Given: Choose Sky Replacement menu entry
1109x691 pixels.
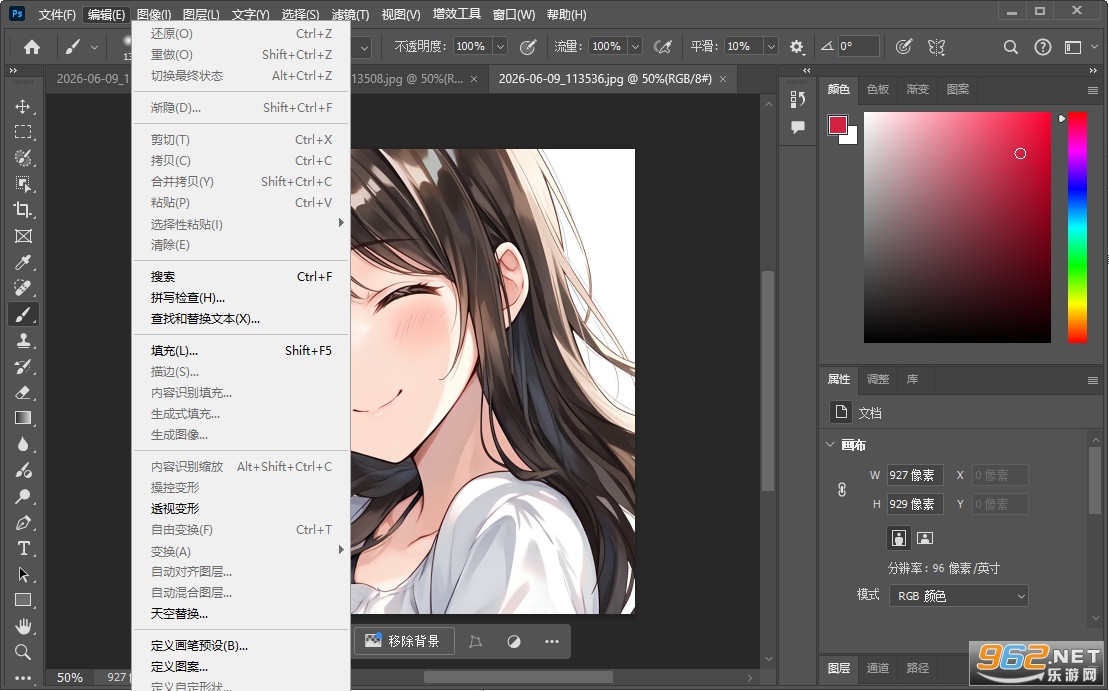Looking at the screenshot, I should 240,614.
